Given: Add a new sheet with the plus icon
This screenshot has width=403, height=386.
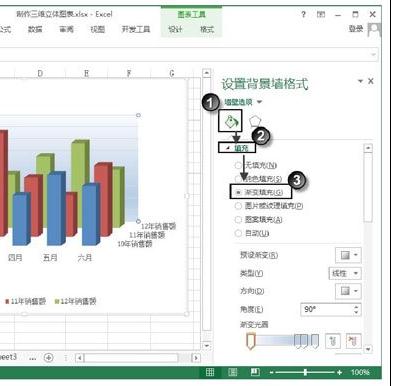Looking at the screenshot, I should [x=49, y=358].
